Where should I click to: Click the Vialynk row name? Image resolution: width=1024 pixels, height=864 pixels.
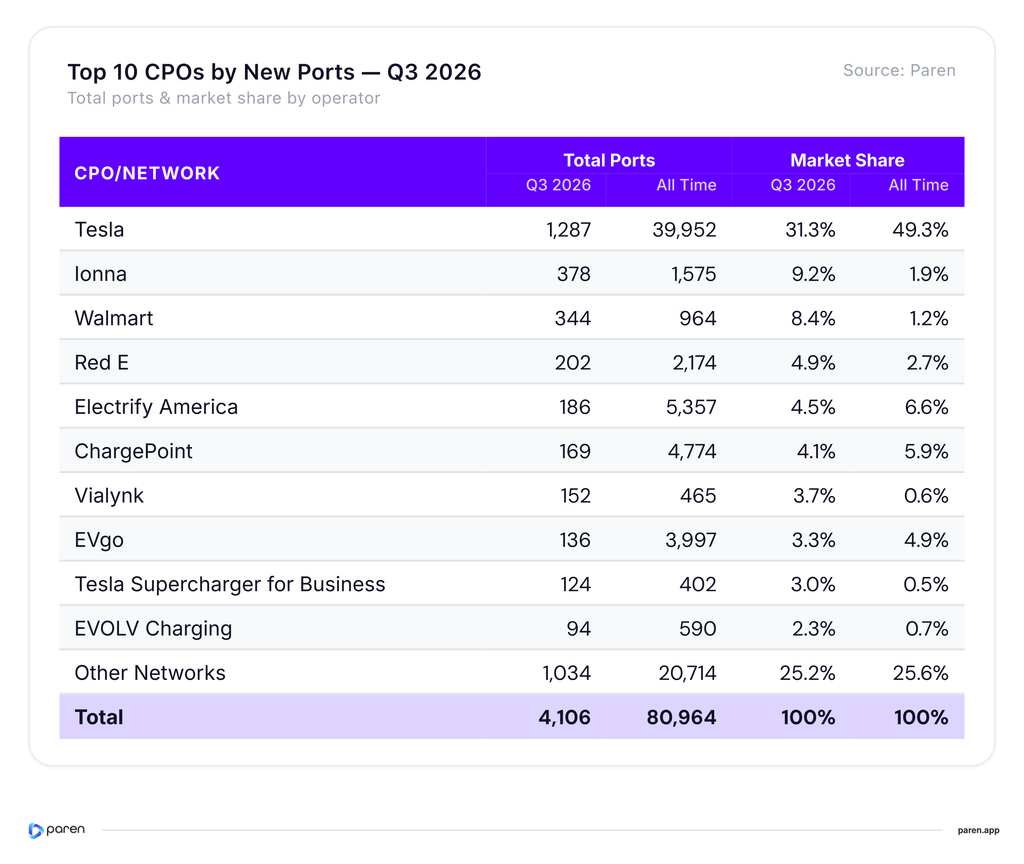coord(109,496)
